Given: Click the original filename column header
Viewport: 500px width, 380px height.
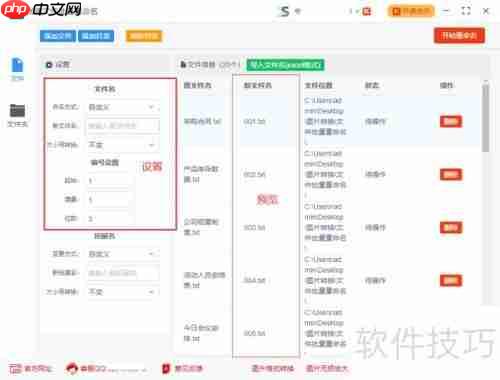Looking at the screenshot, I should (x=198, y=85).
